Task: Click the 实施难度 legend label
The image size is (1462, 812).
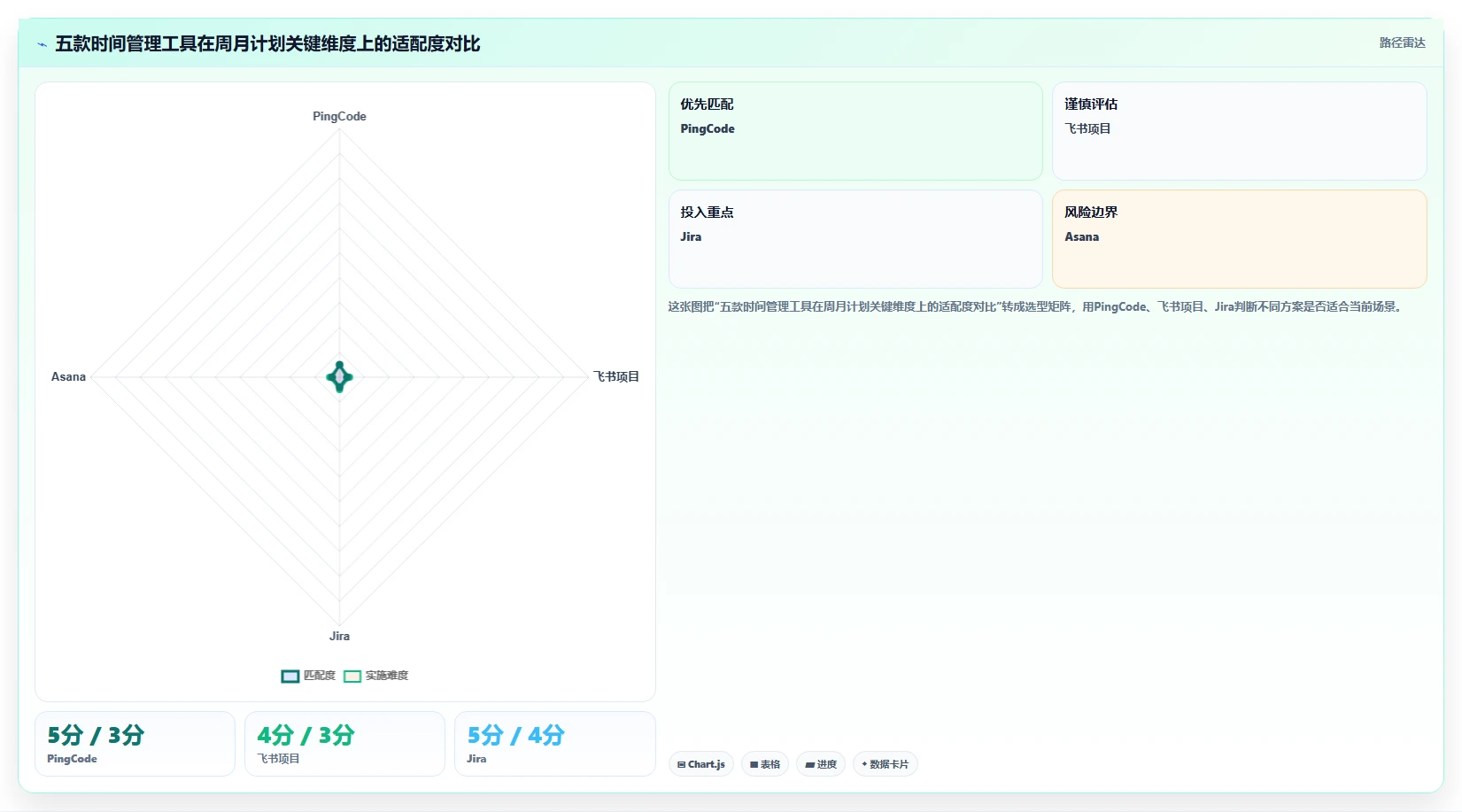Action: tap(387, 676)
